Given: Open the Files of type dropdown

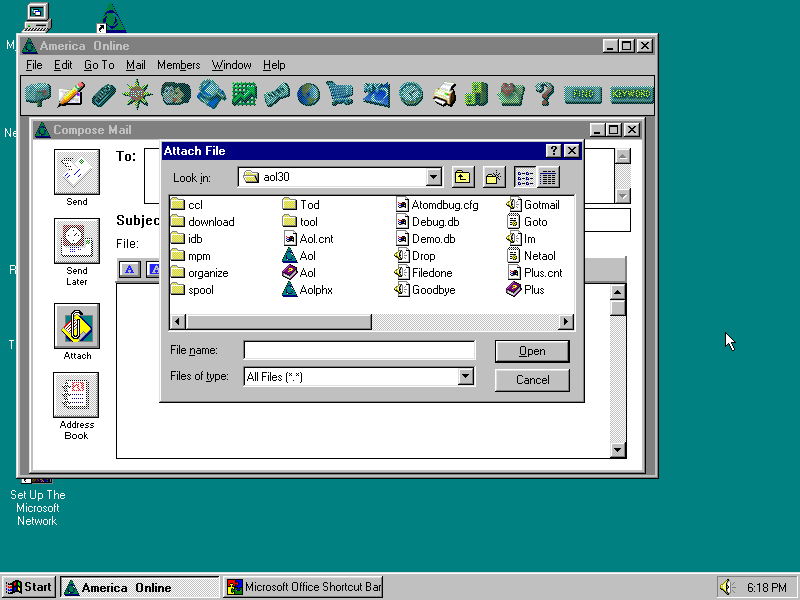Looking at the screenshot, I should tap(465, 377).
